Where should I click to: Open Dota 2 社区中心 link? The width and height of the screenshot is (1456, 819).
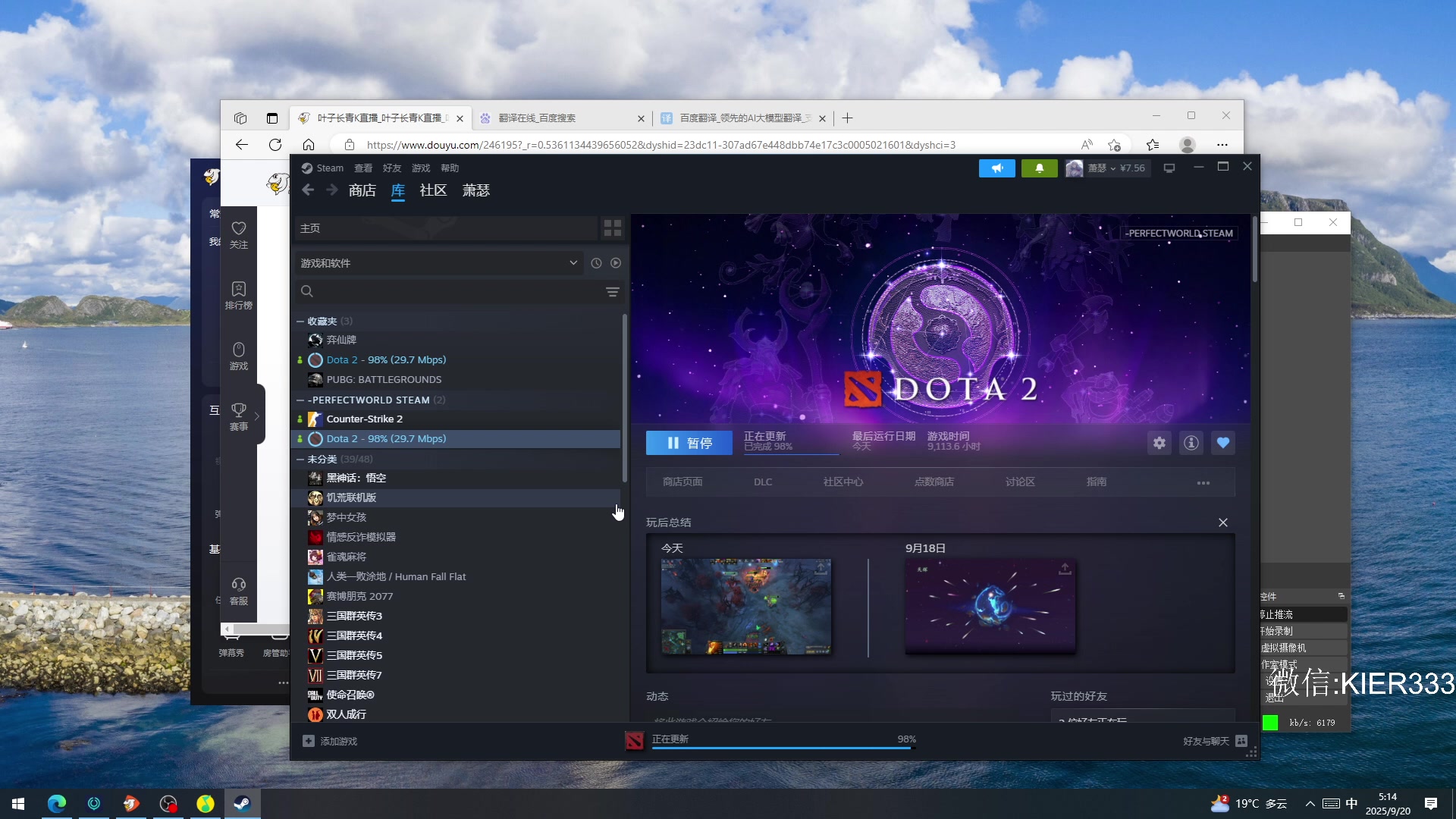[x=843, y=482]
